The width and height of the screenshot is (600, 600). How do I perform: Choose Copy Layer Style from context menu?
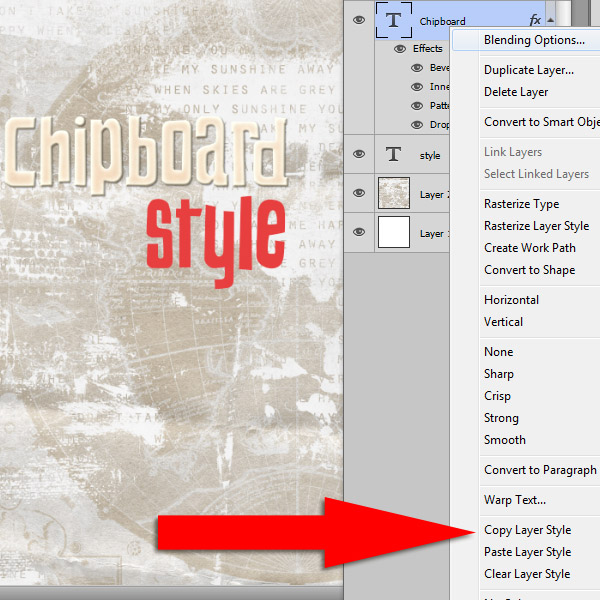click(527, 530)
